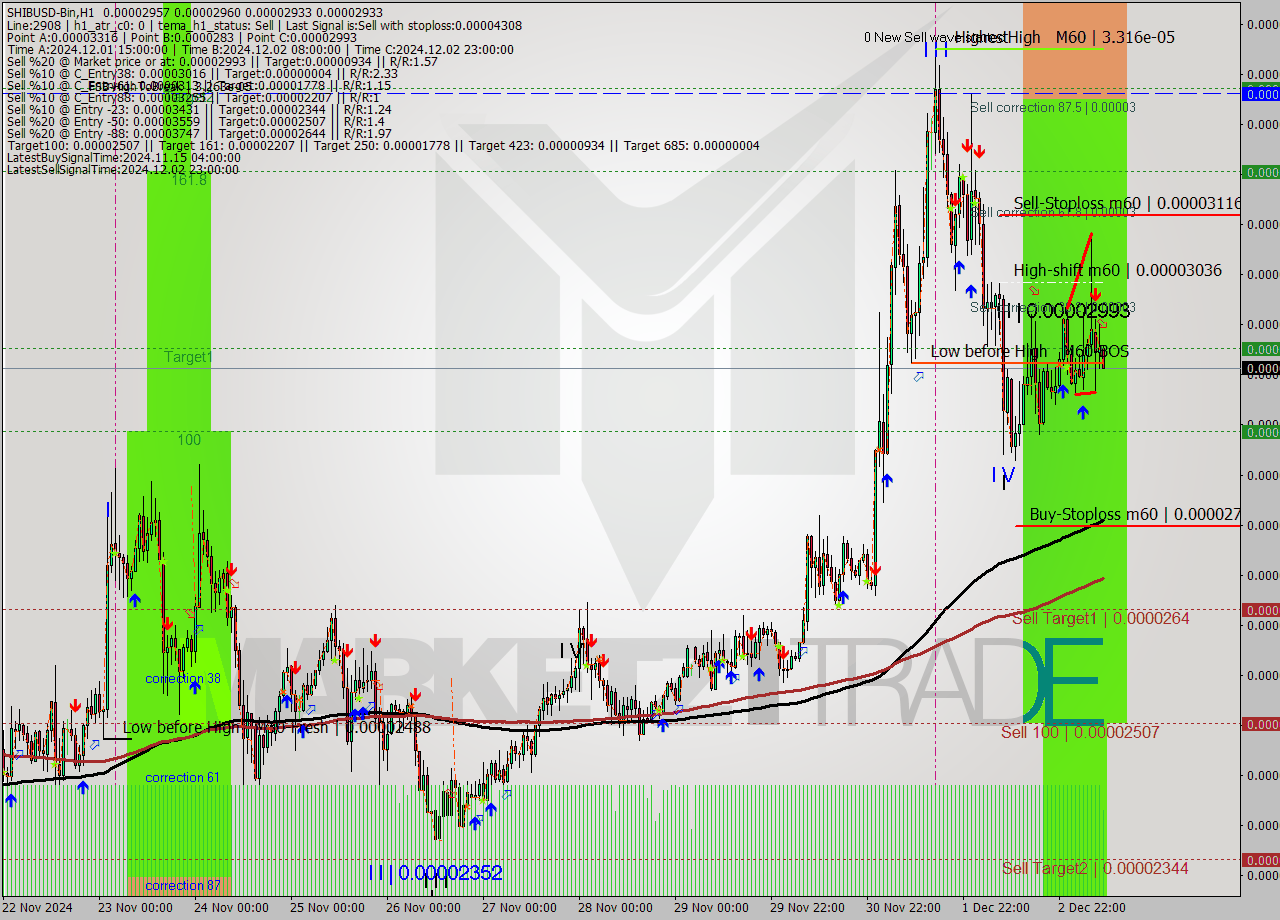Select the correction 61 label
This screenshot has width=1280, height=920.
pyautogui.click(x=183, y=777)
